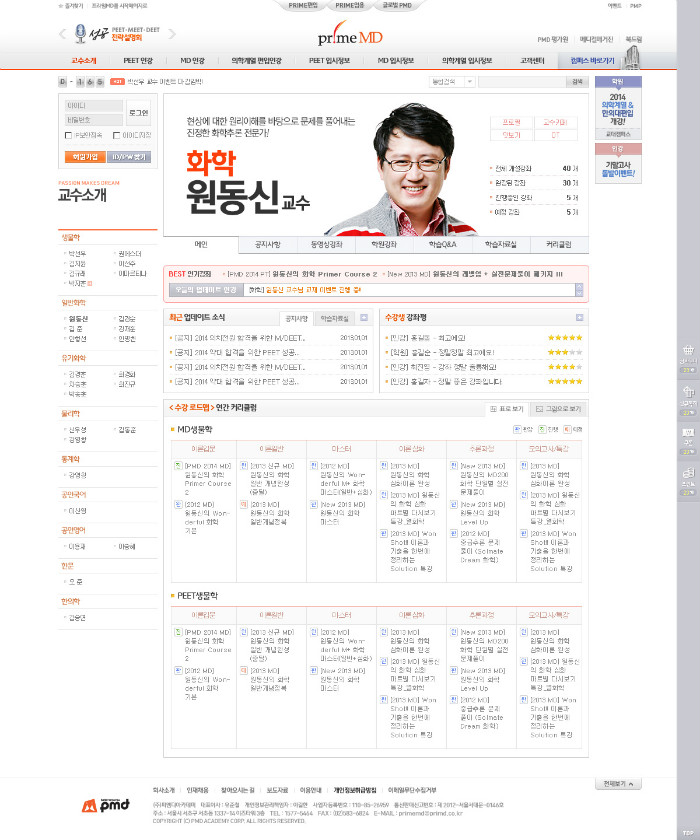Click the PRIME편입 top tab
Viewport: 700px width, 840px height.
click(x=303, y=5)
